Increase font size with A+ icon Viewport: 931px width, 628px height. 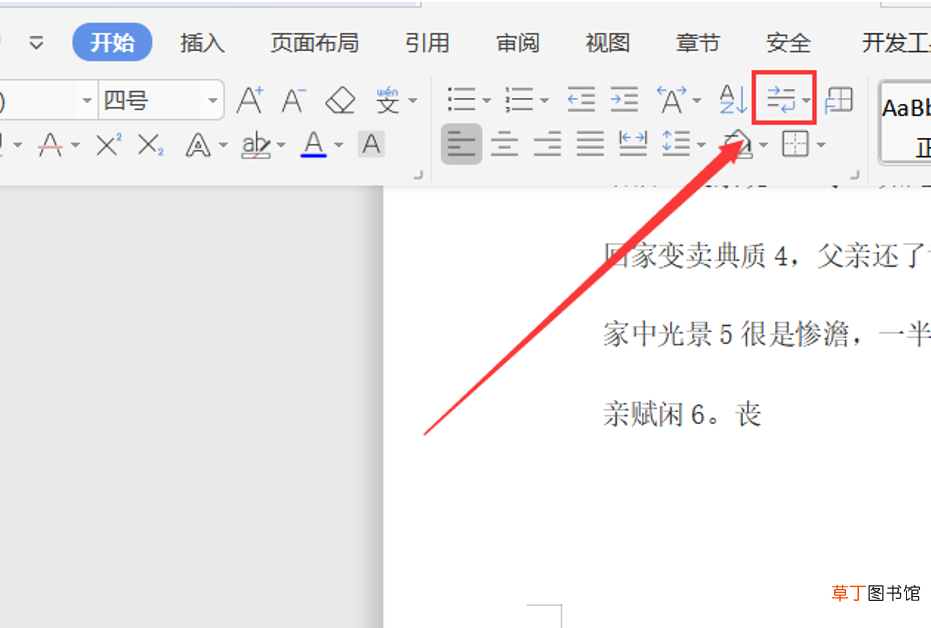pyautogui.click(x=250, y=100)
